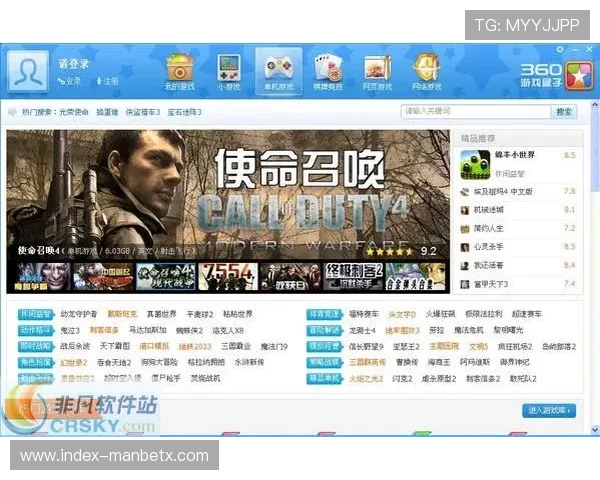Click the user avatar placeholder

pyautogui.click(x=28, y=72)
